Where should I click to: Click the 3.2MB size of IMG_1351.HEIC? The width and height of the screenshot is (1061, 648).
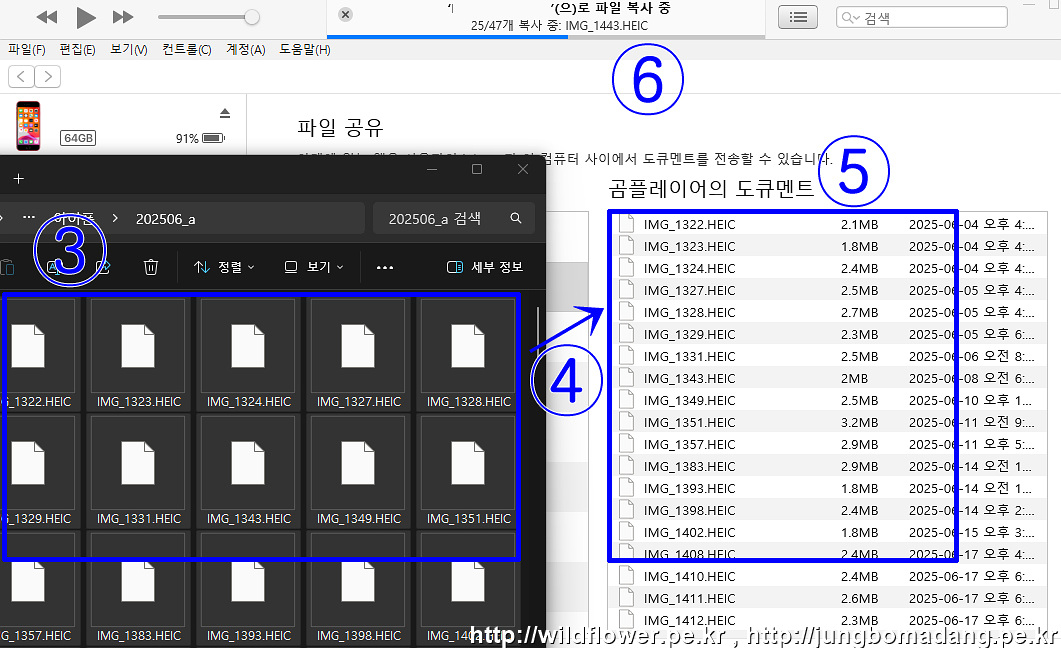point(859,422)
